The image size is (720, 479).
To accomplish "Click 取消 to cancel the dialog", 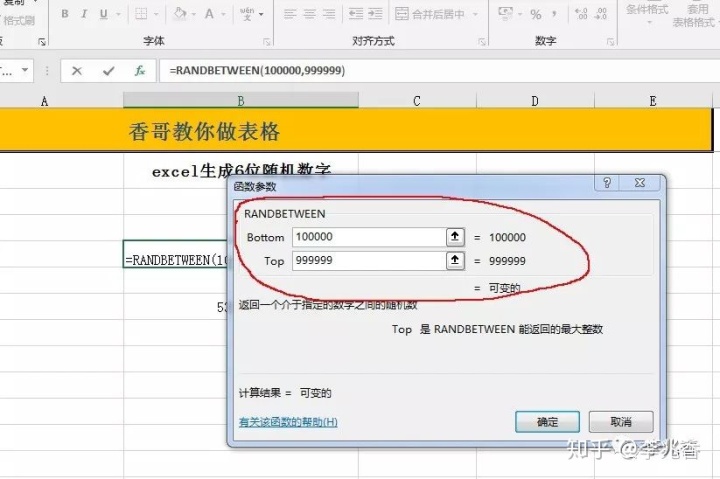I will 621,422.
